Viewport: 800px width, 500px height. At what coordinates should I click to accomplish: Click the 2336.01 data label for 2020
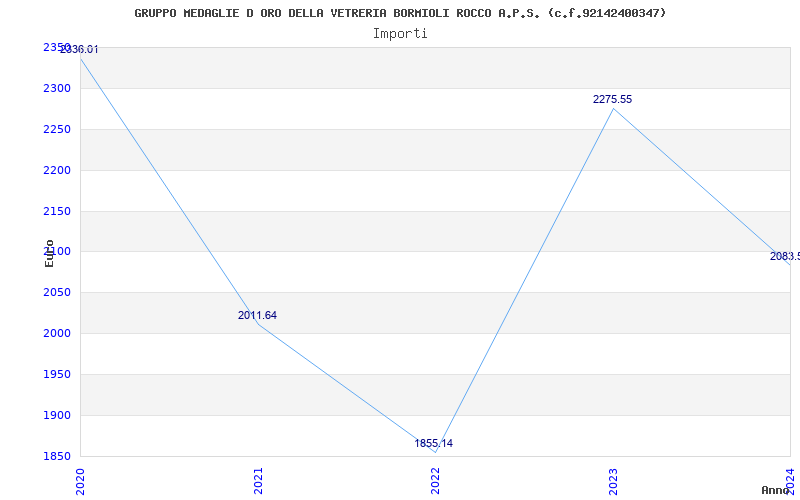79,49
